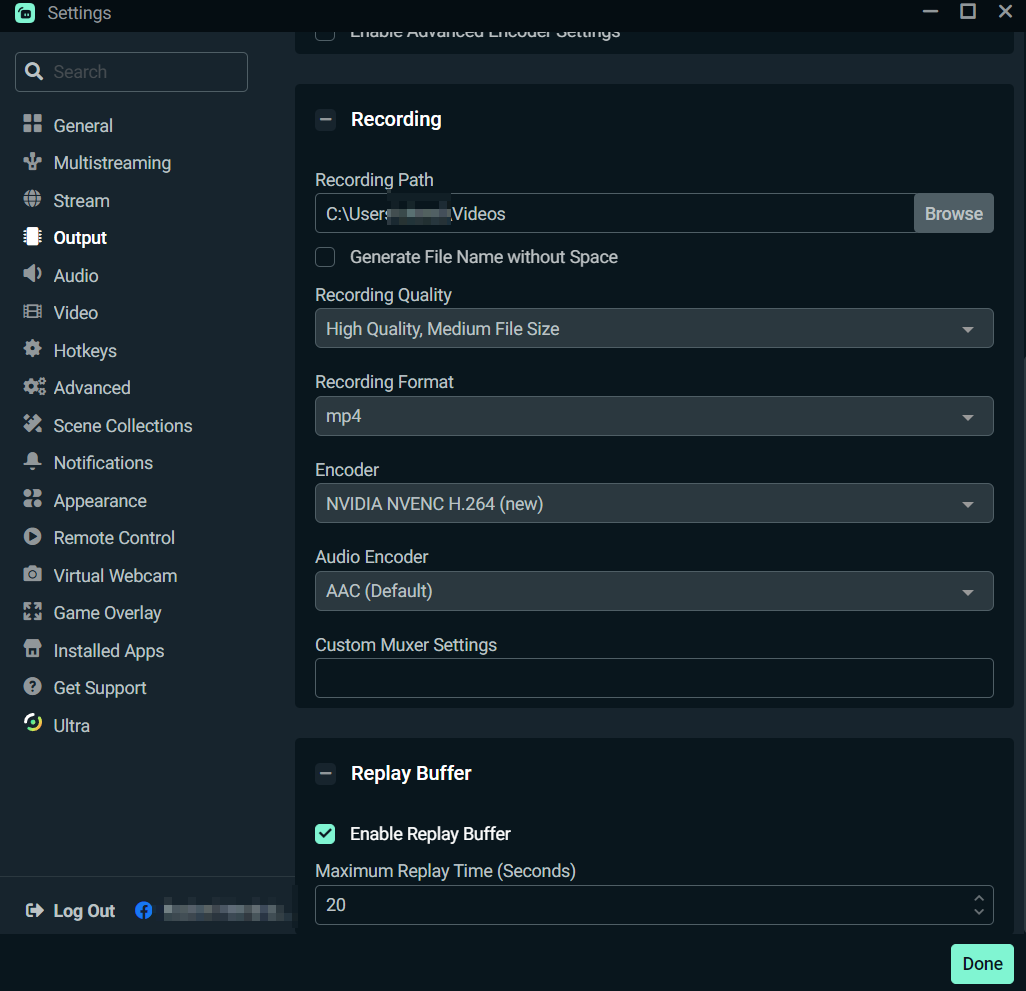
Task: Open the Ultra settings icon
Action: (x=31, y=725)
